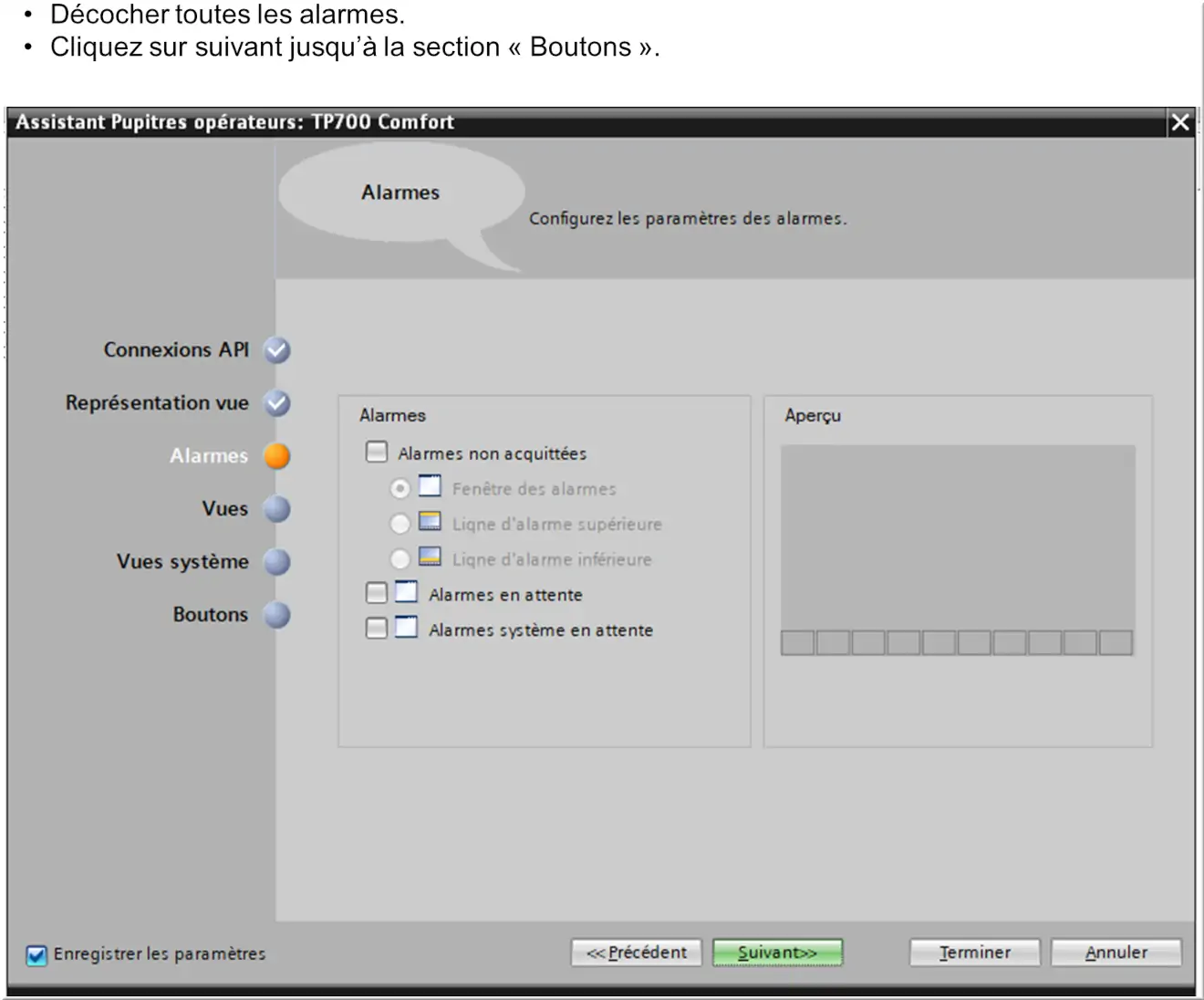The width and height of the screenshot is (1204, 1000).
Task: Click the Aperçu preview area
Action: tap(958, 550)
